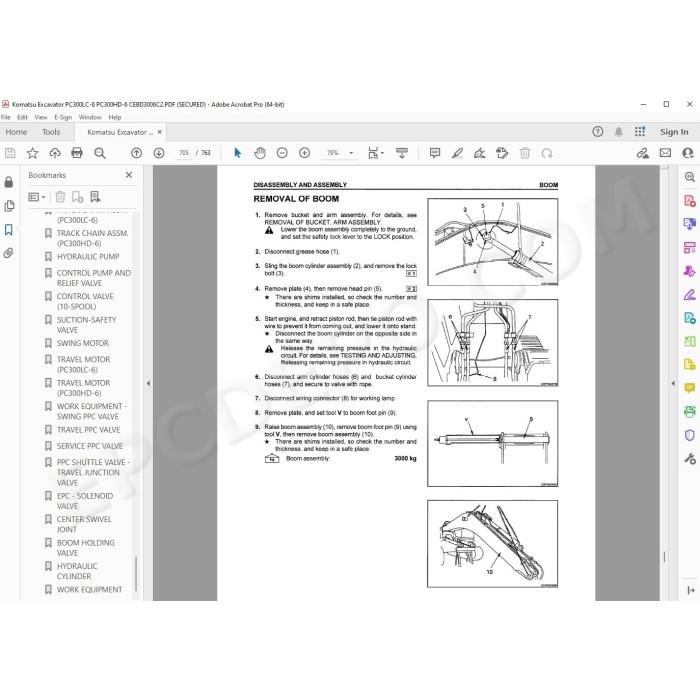Open the HYDRAULIC PUMP bookmark
Viewport: 700px width, 700px height.
coord(88,257)
